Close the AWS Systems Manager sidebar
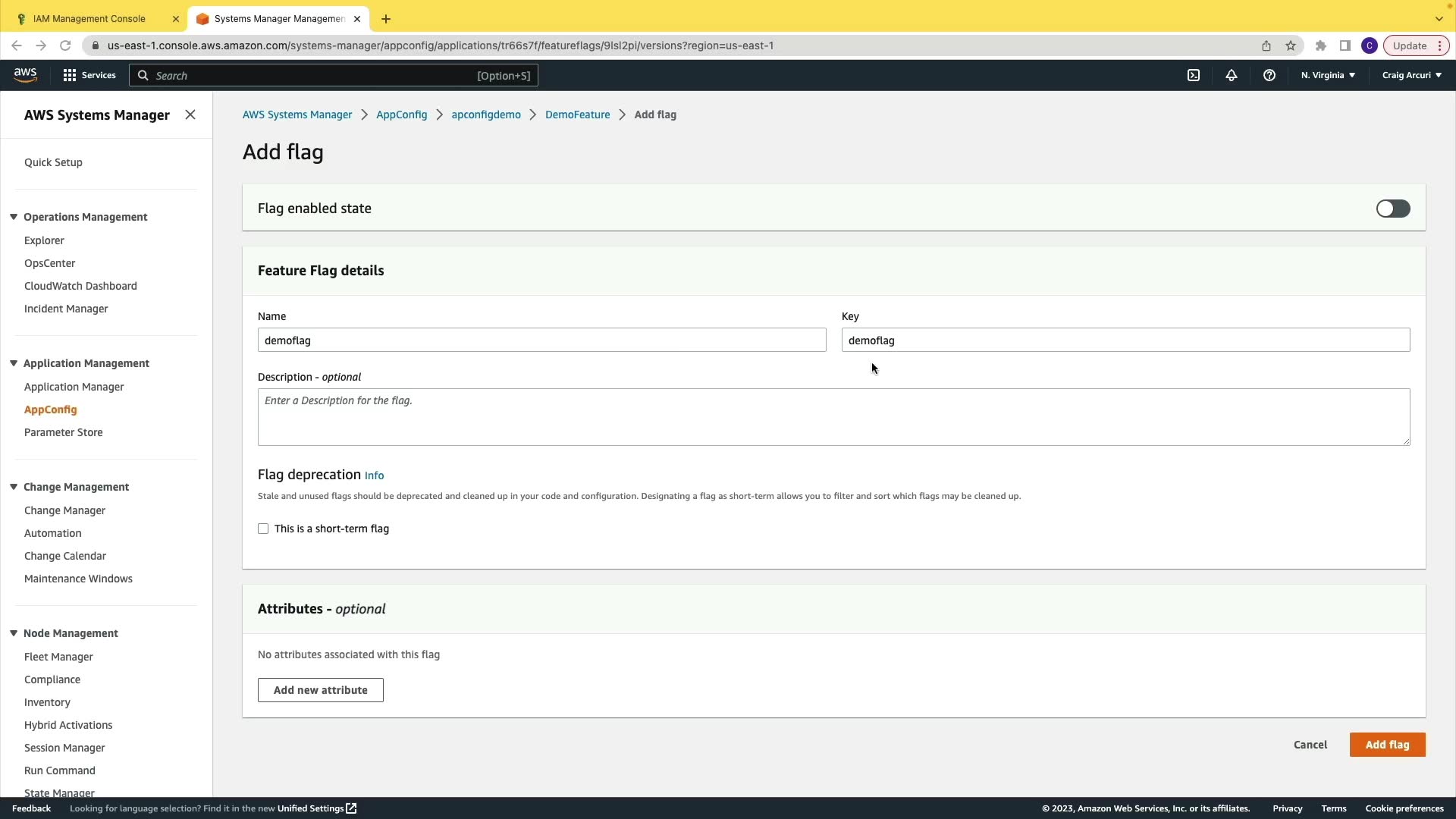 [190, 115]
